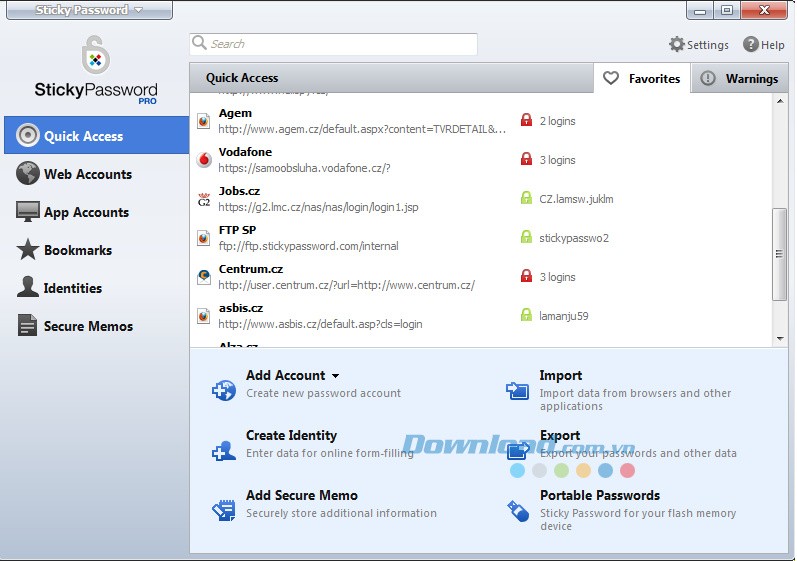Click the Identities person icon

click(27, 287)
